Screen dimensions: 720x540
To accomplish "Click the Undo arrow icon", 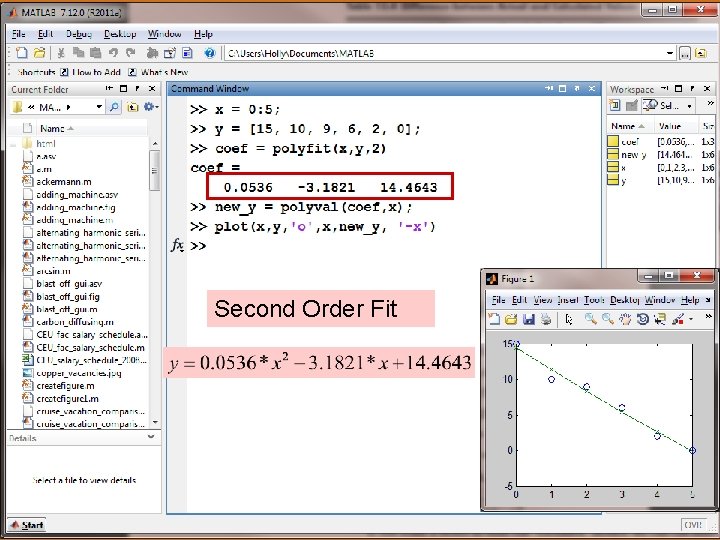I will [x=113, y=53].
